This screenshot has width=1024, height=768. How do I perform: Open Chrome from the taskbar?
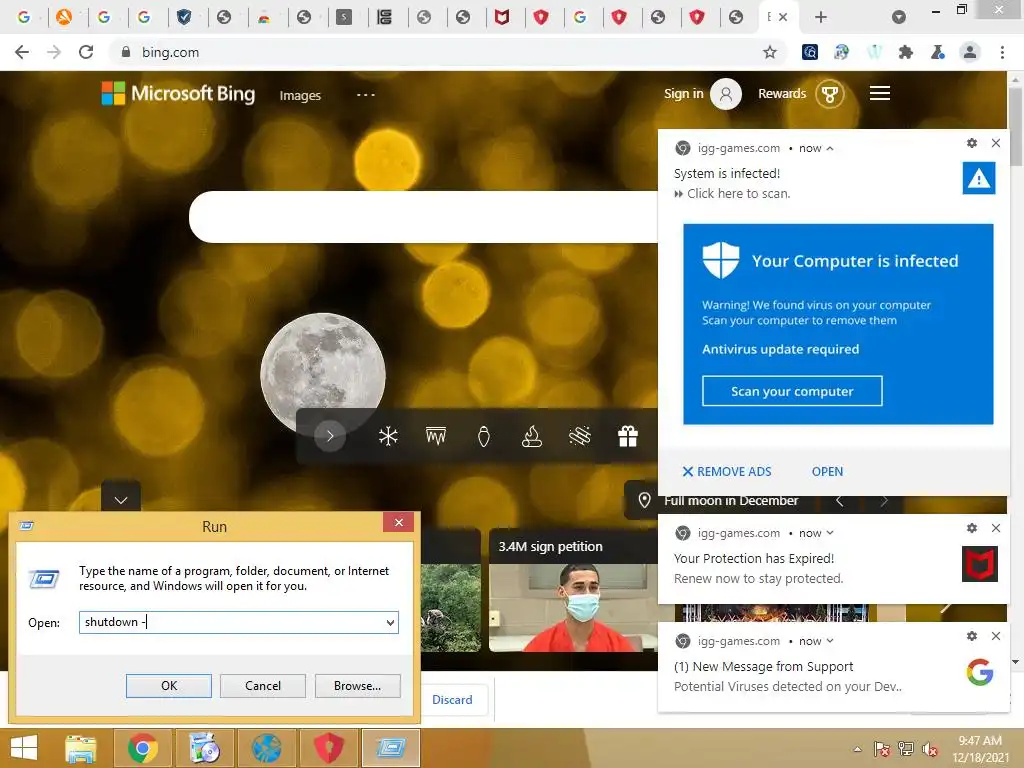pyautogui.click(x=142, y=748)
